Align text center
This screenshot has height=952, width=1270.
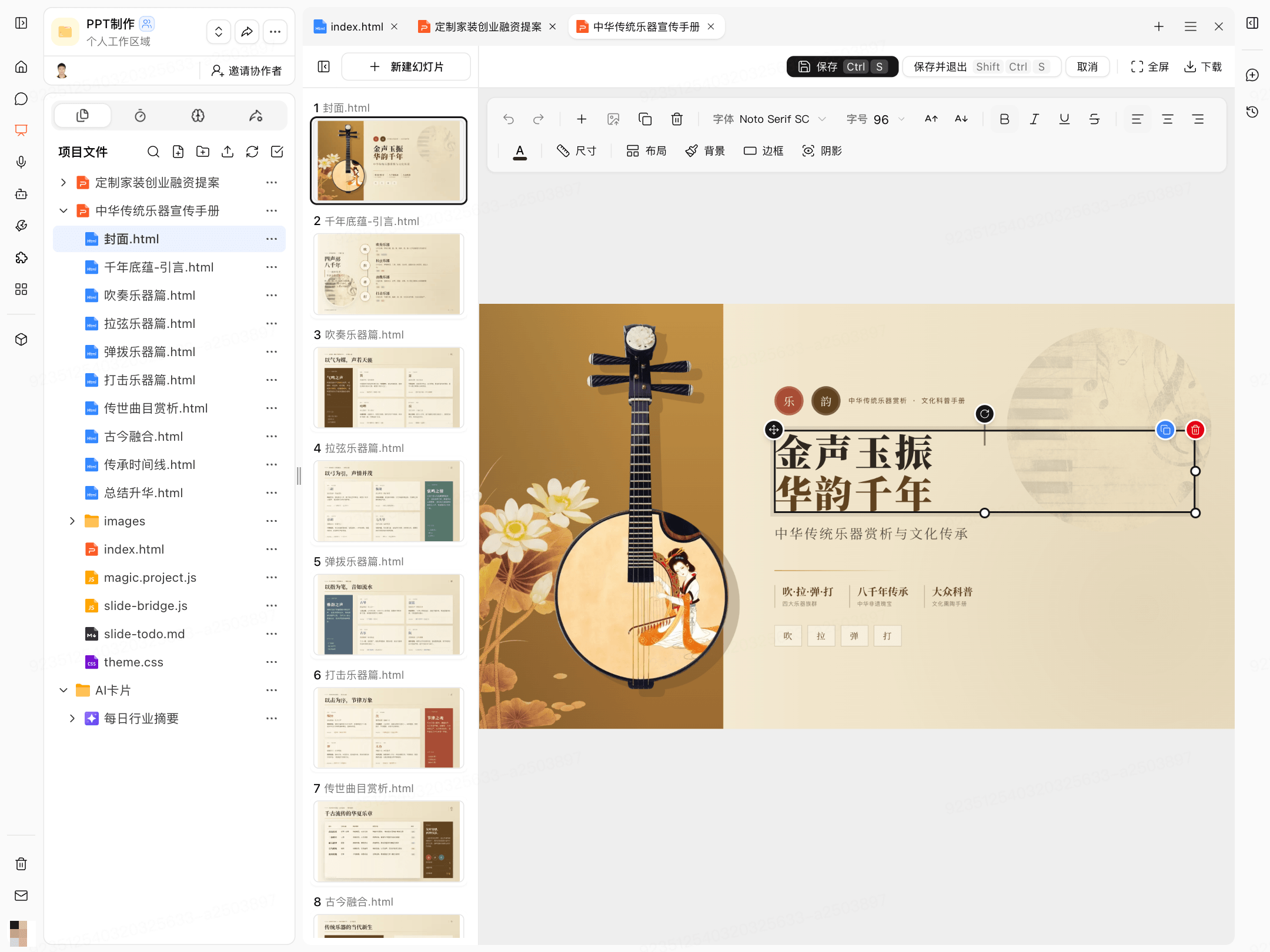1168,119
